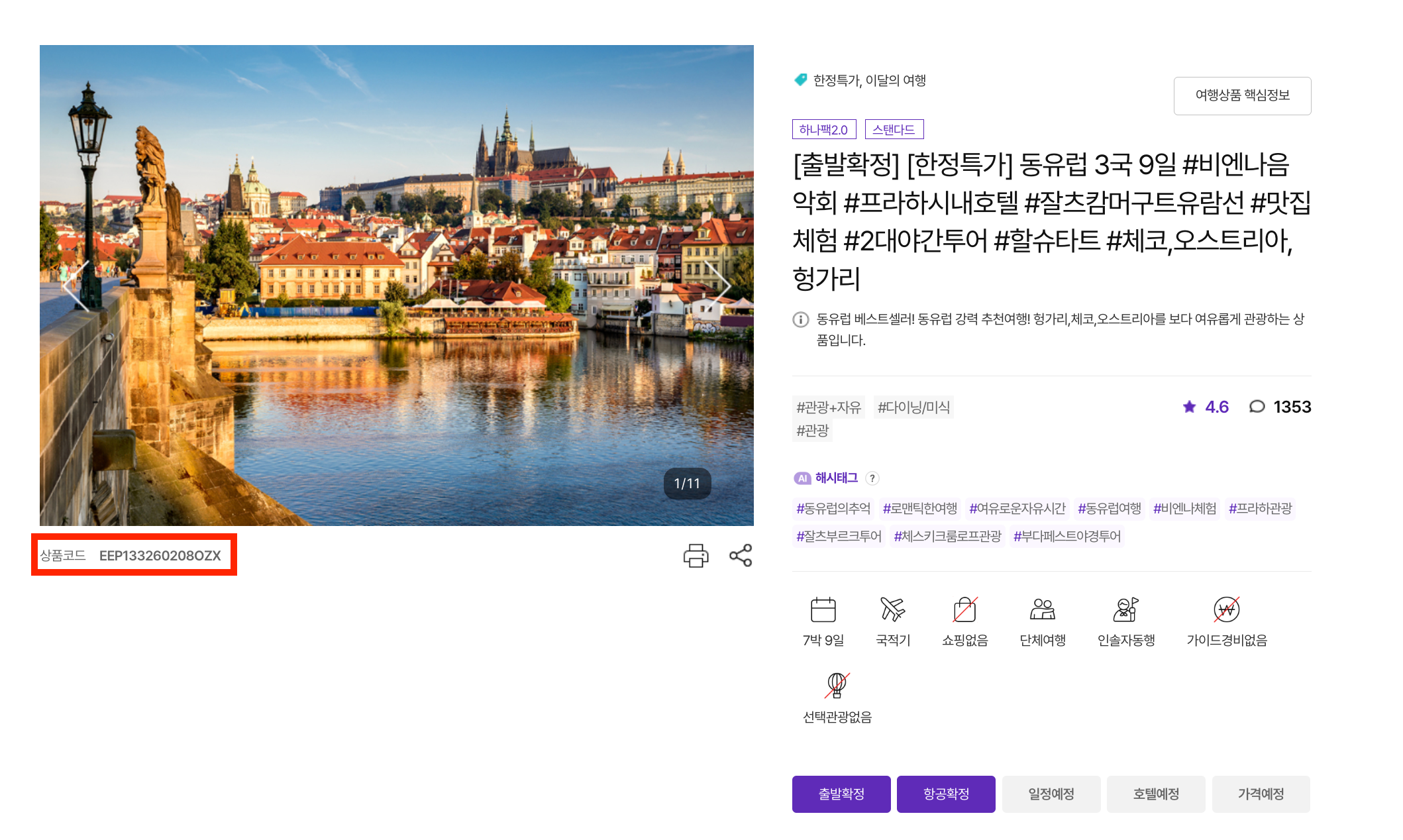Select the 일정예정 status tab
Image resolution: width=1403 pixels, height=840 pixels.
point(1051,794)
